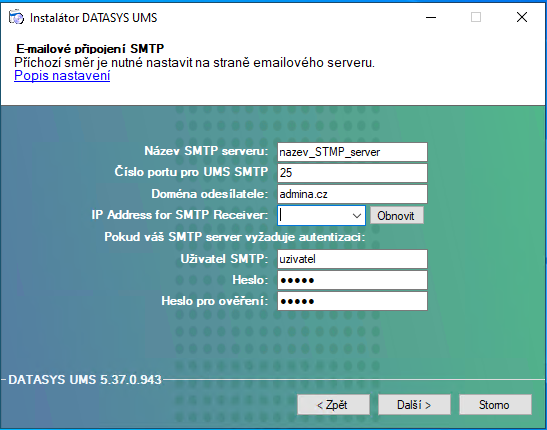547x430 pixels.
Task: Click the E-mailové připojení SMTP heading
Action: (90, 48)
